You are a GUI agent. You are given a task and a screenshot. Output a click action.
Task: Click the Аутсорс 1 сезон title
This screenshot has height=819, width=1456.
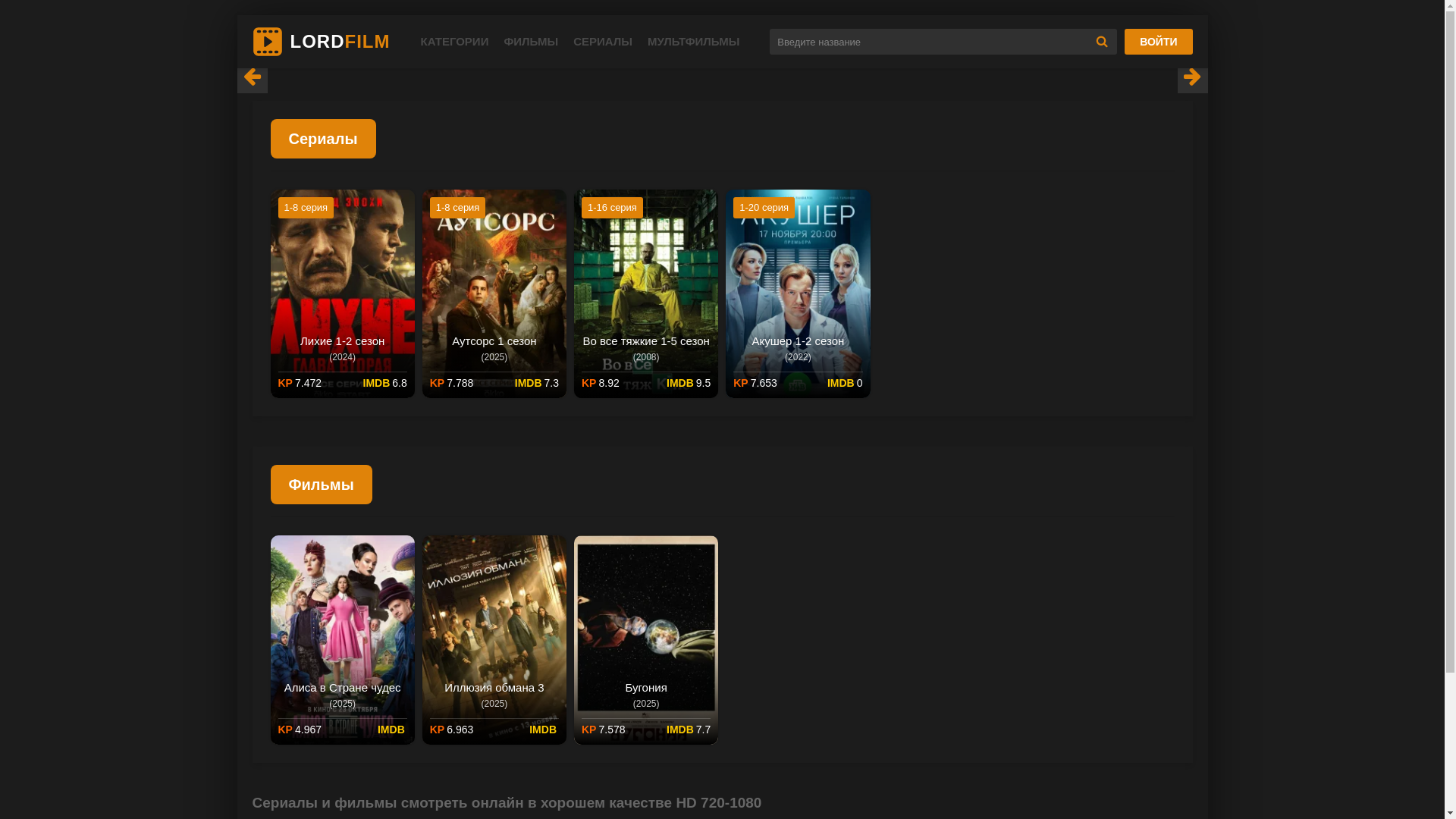pos(494,341)
